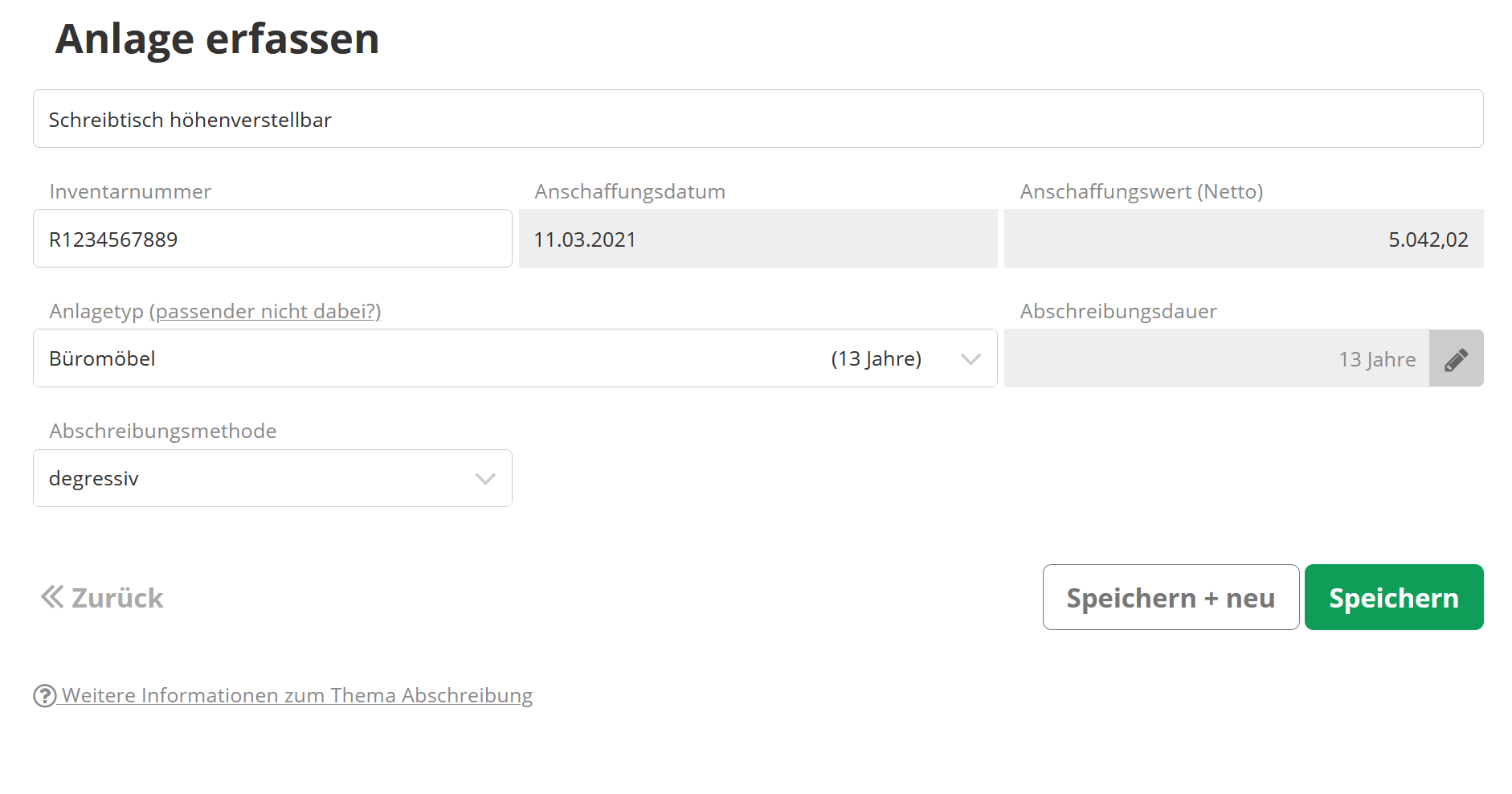Select the Büromöbel Anlagetyp combo box
Image resolution: width=1512 pixels, height=794 pixels.
482,358
